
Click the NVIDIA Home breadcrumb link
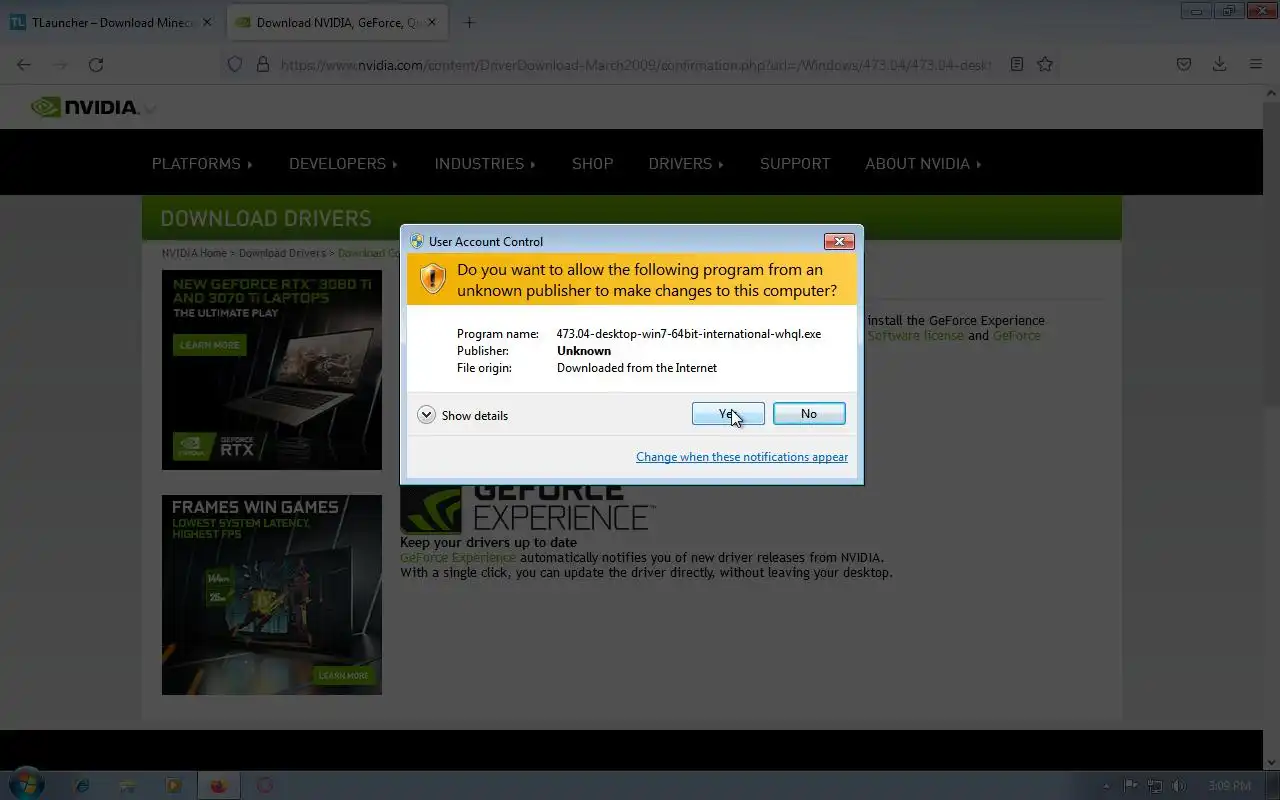[x=194, y=253]
